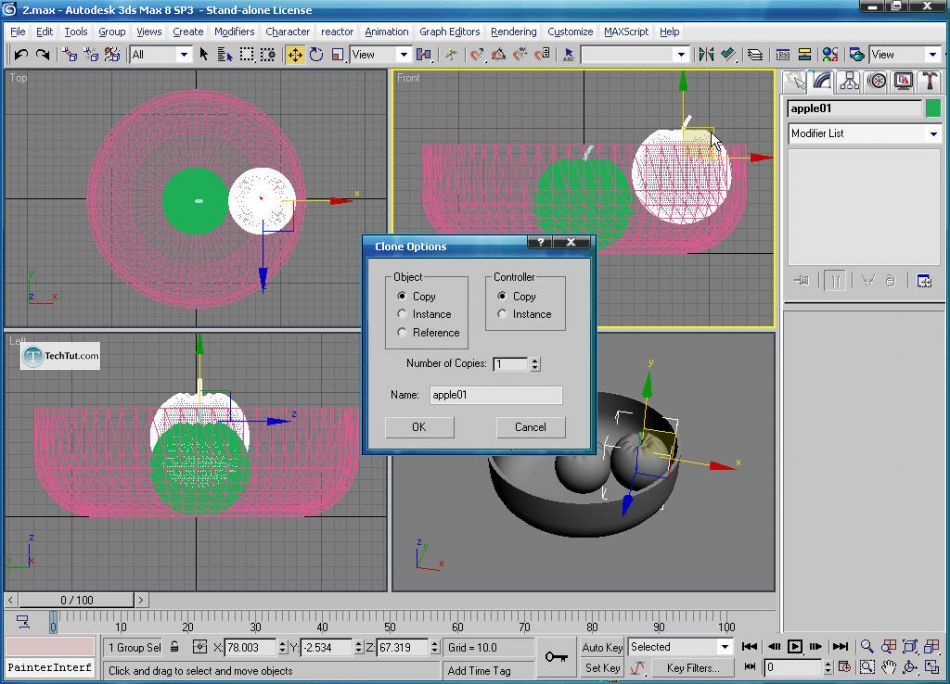Select the Bind to Space Warp tool
The width and height of the screenshot is (950, 684).
pos(112,55)
